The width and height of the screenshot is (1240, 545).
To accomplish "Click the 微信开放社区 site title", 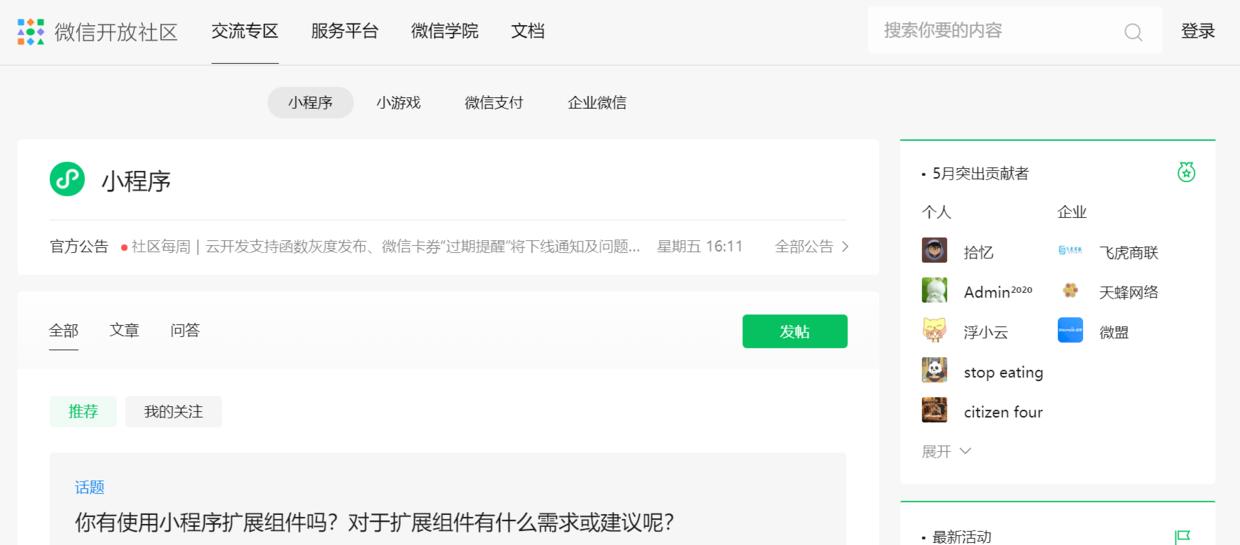I will click(x=116, y=32).
